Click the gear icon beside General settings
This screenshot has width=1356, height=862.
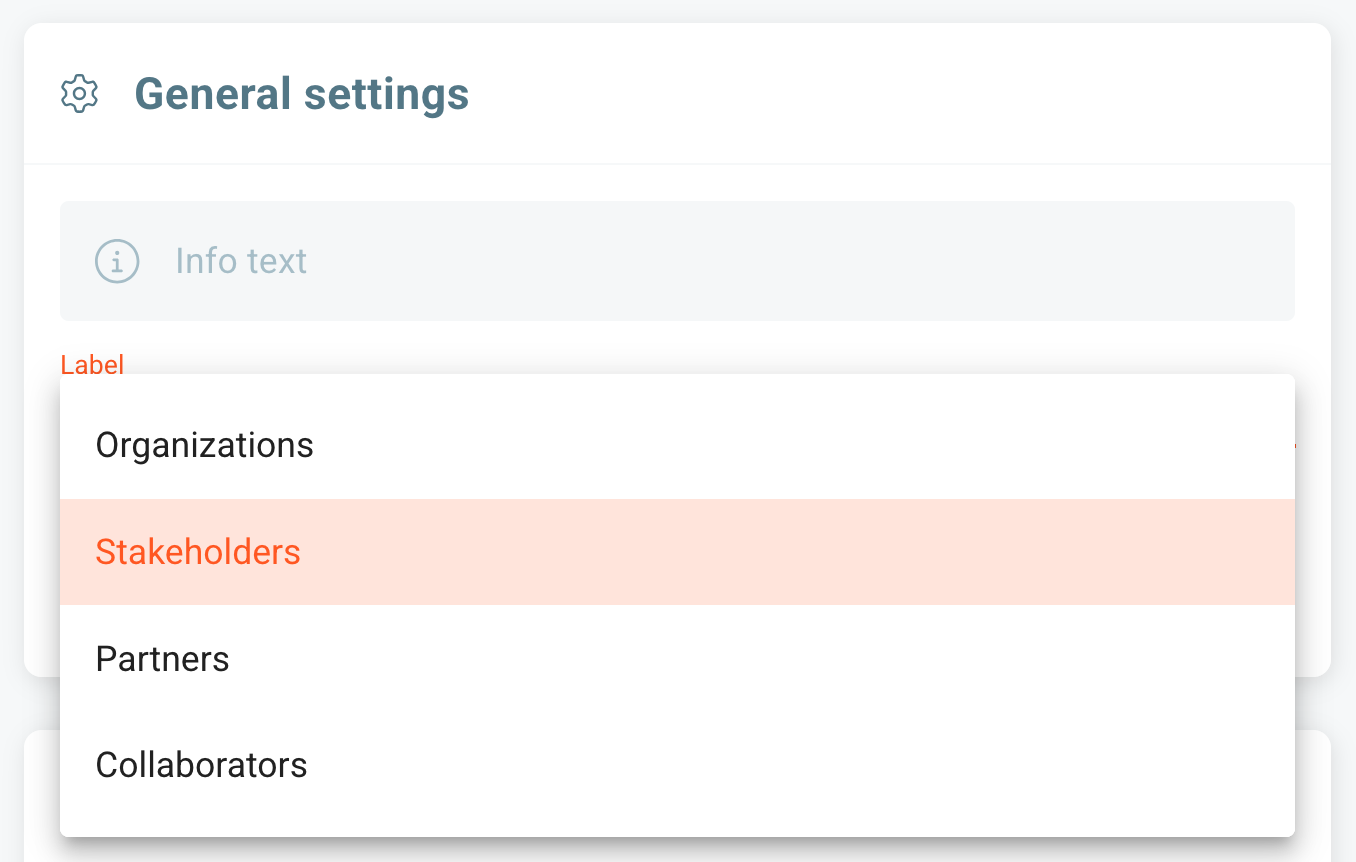click(79, 94)
